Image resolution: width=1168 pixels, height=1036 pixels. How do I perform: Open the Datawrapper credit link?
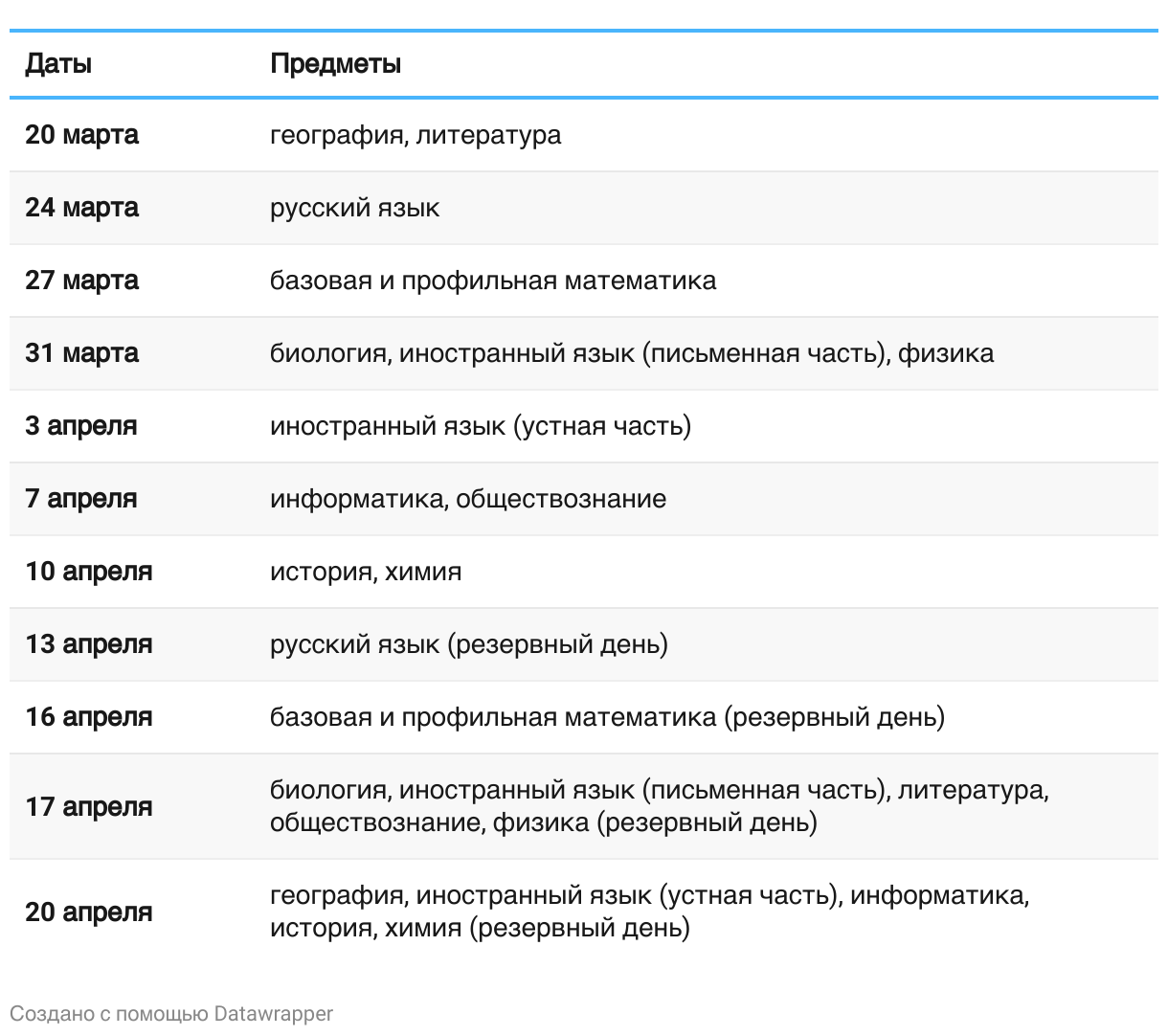coord(273,1013)
